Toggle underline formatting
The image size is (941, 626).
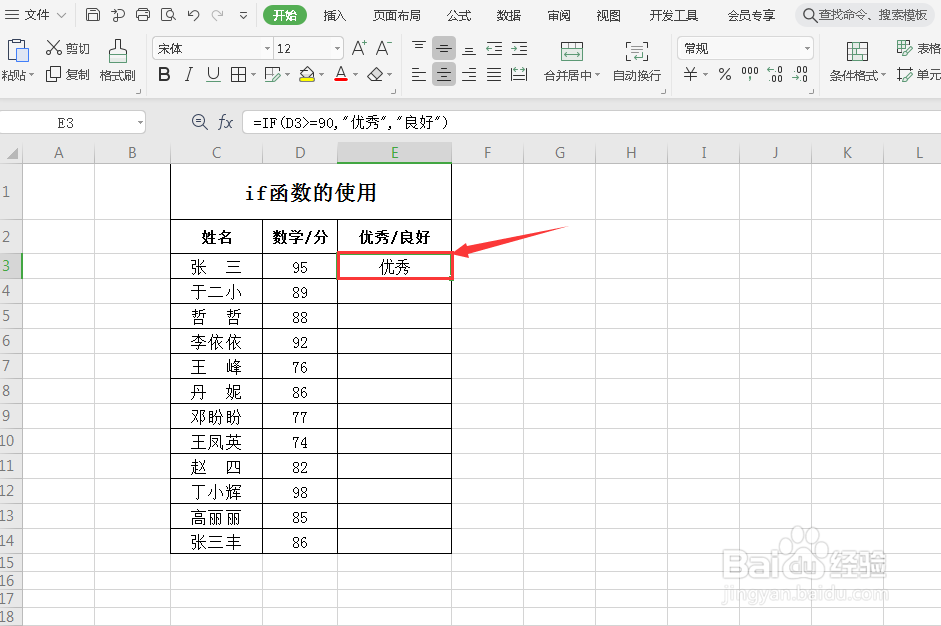[x=213, y=74]
